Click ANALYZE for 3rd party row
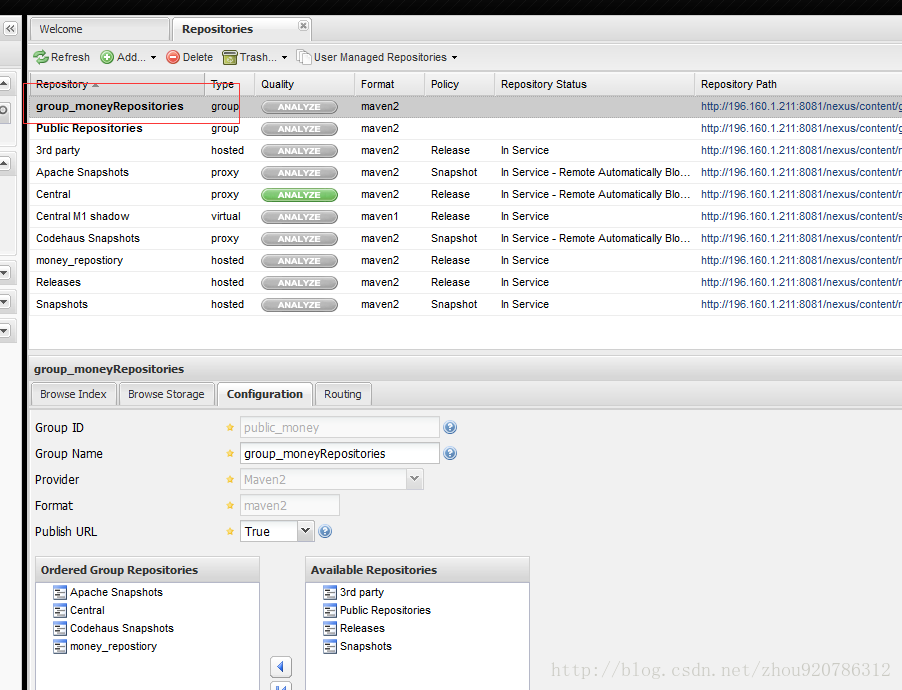The image size is (902, 690). pyautogui.click(x=299, y=151)
